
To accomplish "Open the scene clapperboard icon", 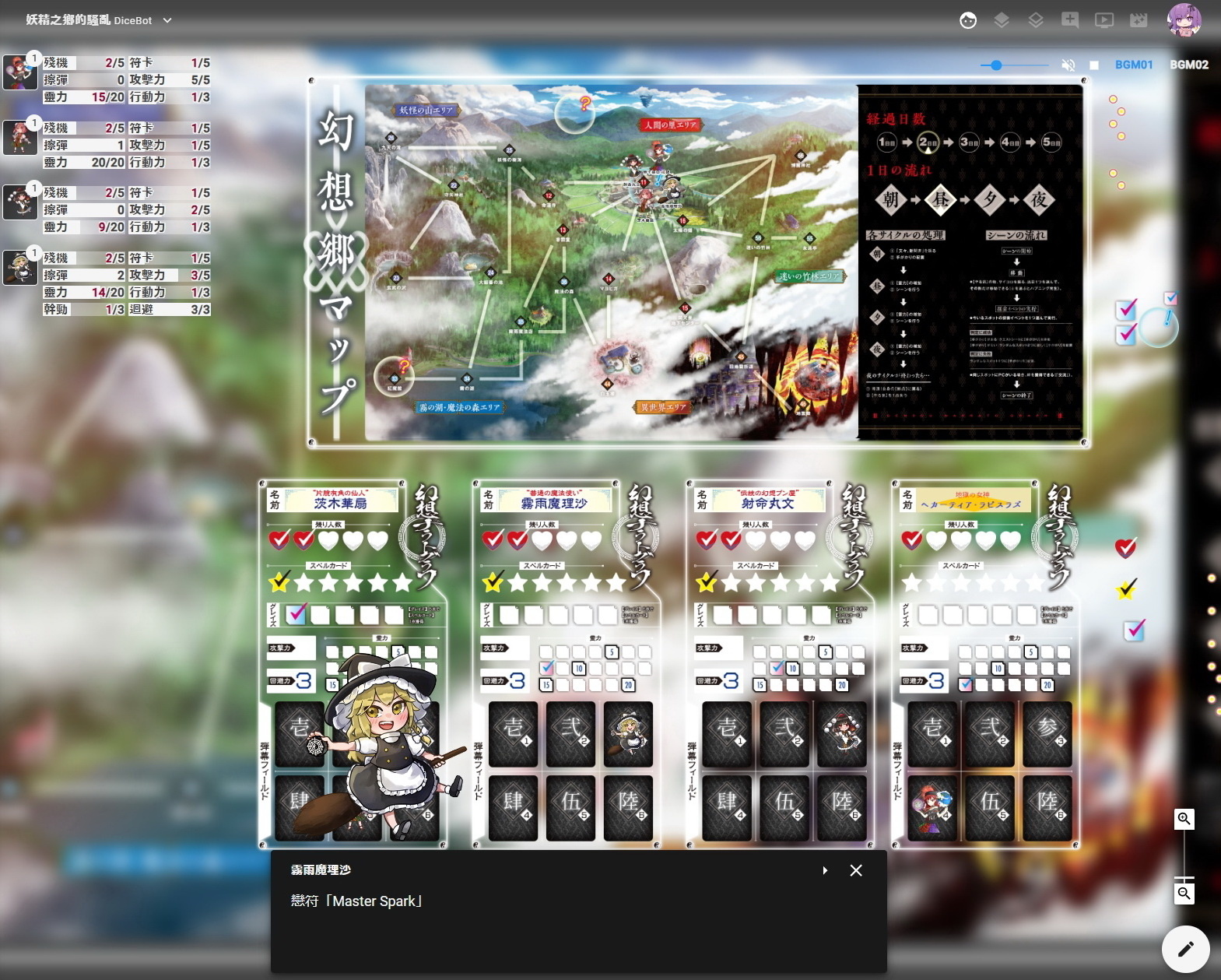I will (1139, 21).
